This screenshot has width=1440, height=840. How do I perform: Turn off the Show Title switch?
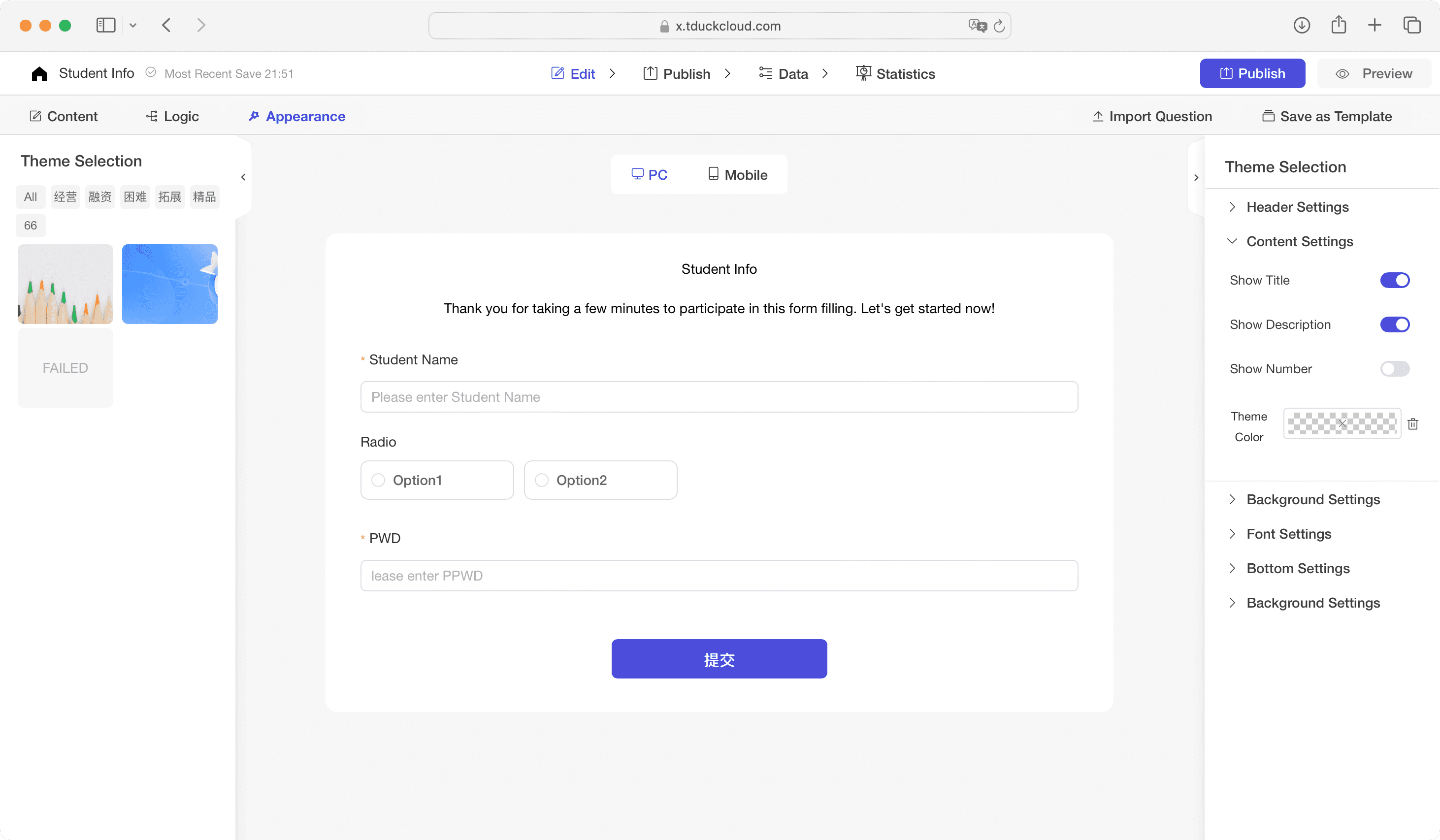click(1394, 280)
